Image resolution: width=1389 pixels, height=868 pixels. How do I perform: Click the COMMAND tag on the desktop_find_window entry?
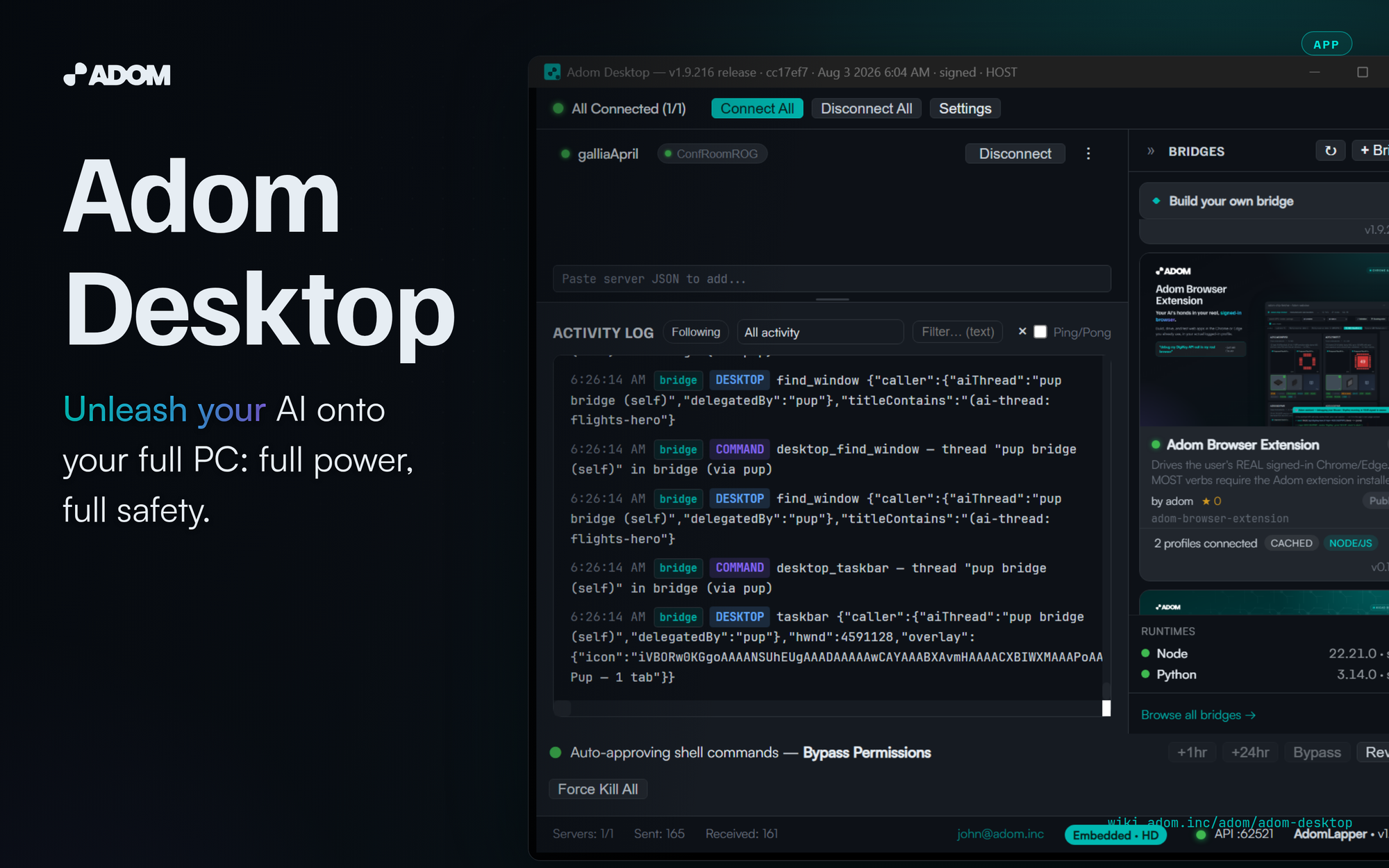[740, 449]
